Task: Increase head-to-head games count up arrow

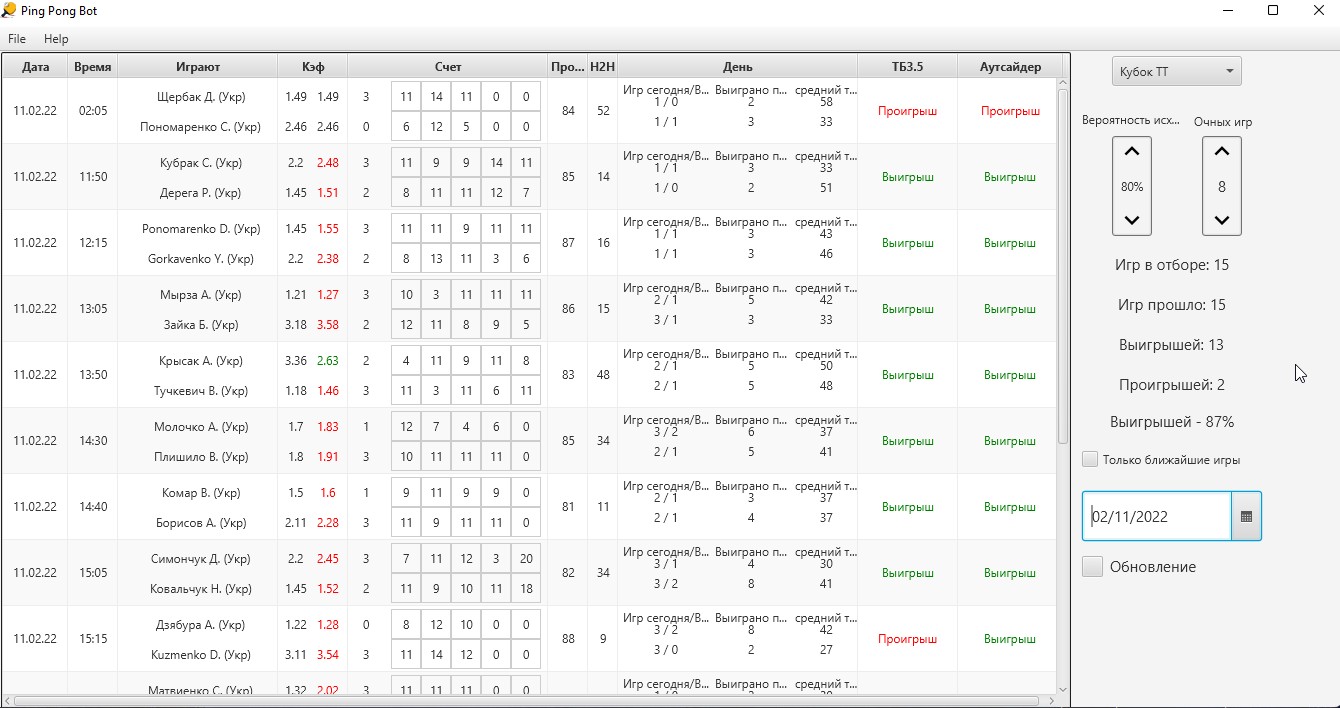Action: 1221,153
